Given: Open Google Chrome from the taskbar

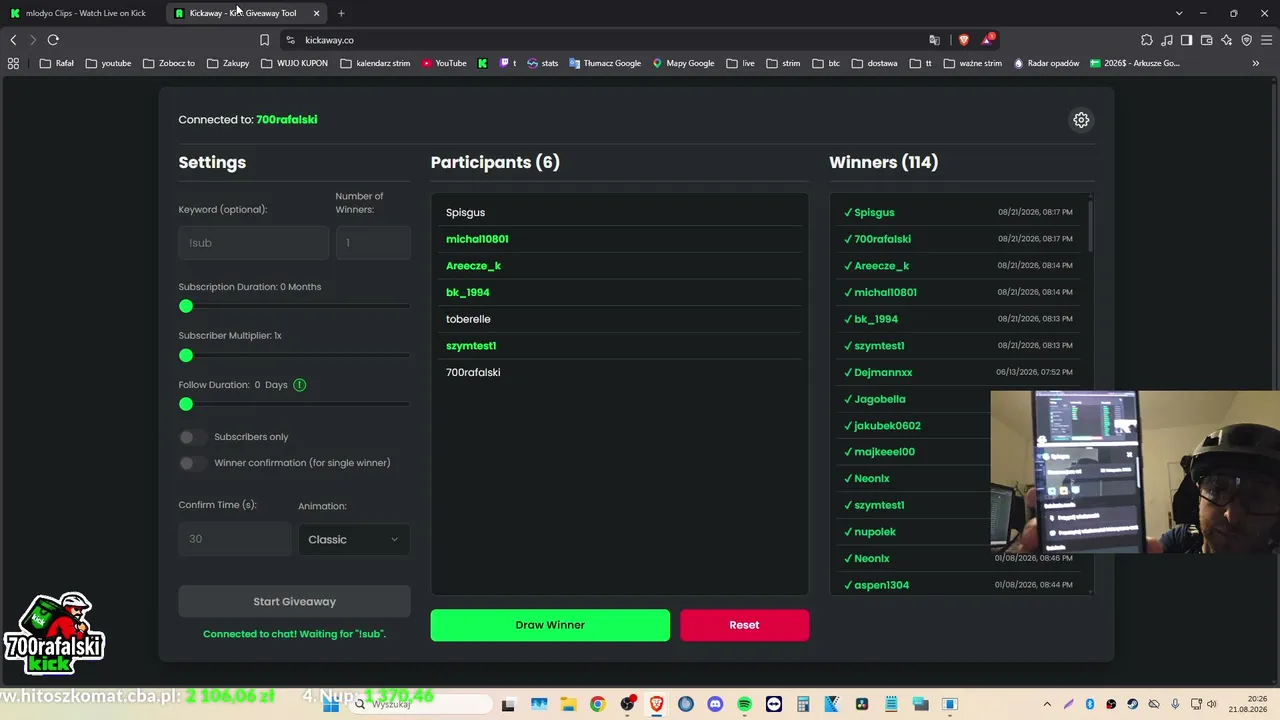Looking at the screenshot, I should click(597, 704).
